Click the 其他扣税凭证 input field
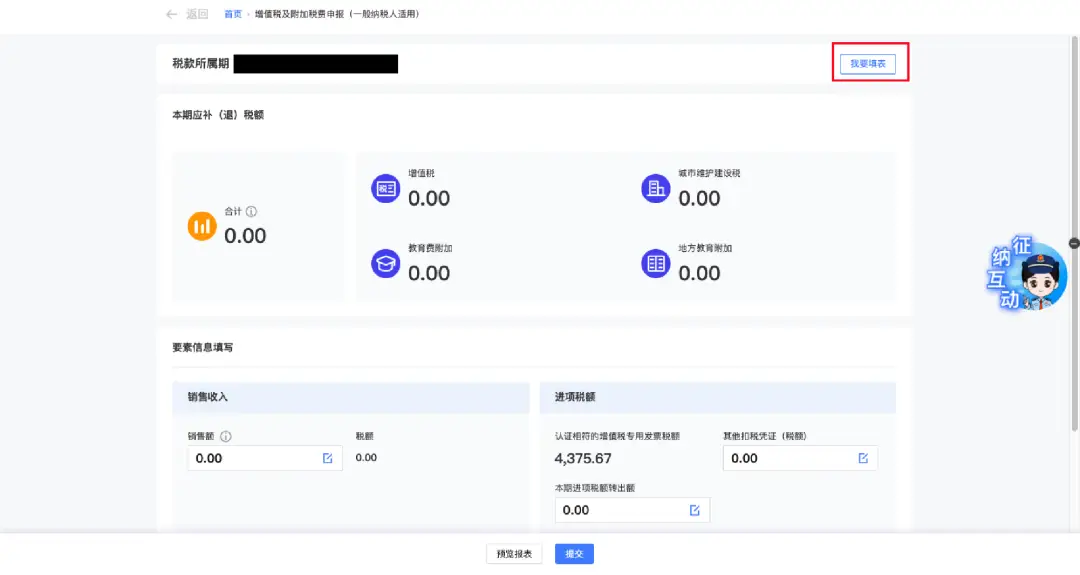 point(800,458)
